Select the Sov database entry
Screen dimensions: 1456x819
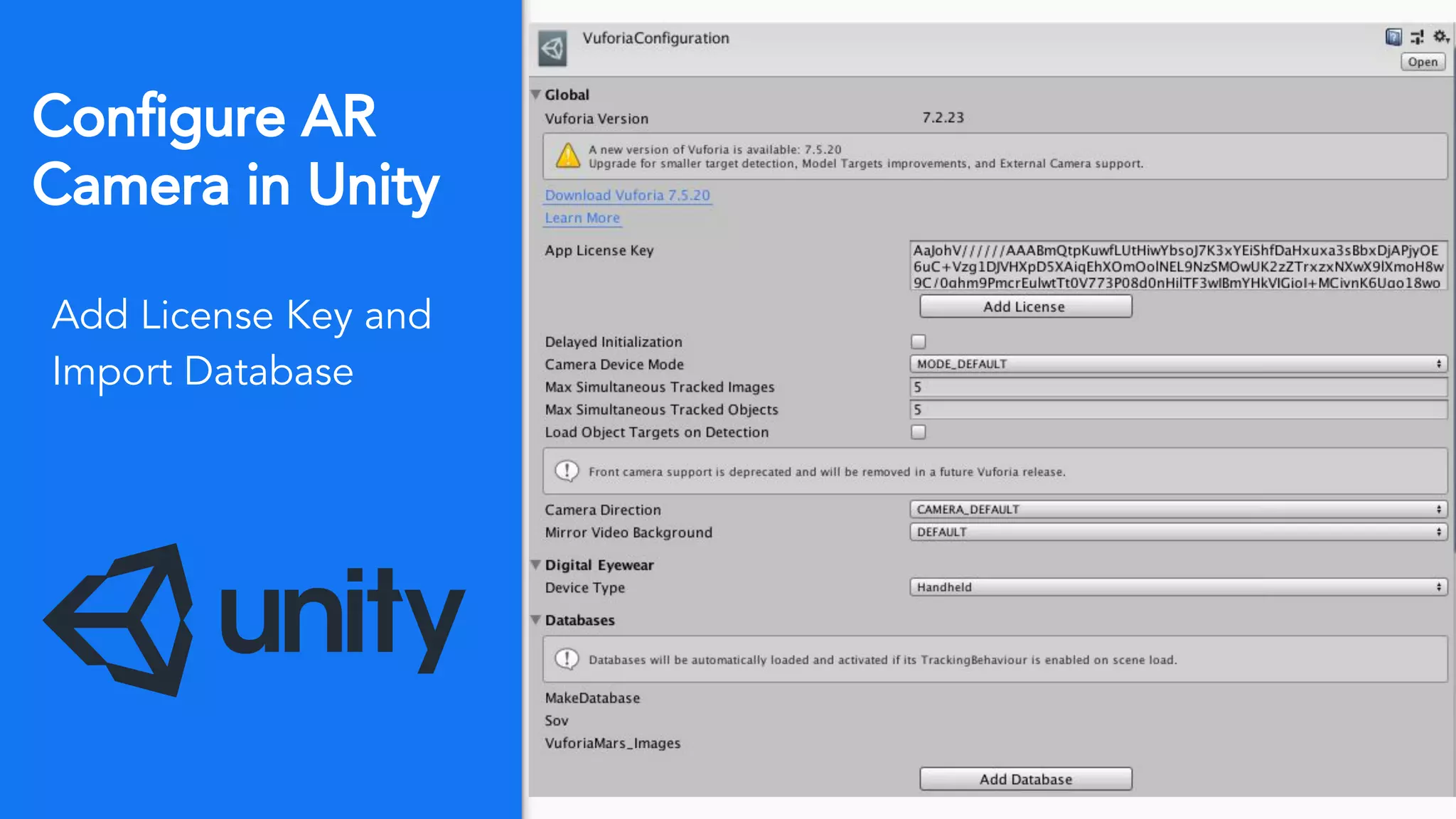557,721
